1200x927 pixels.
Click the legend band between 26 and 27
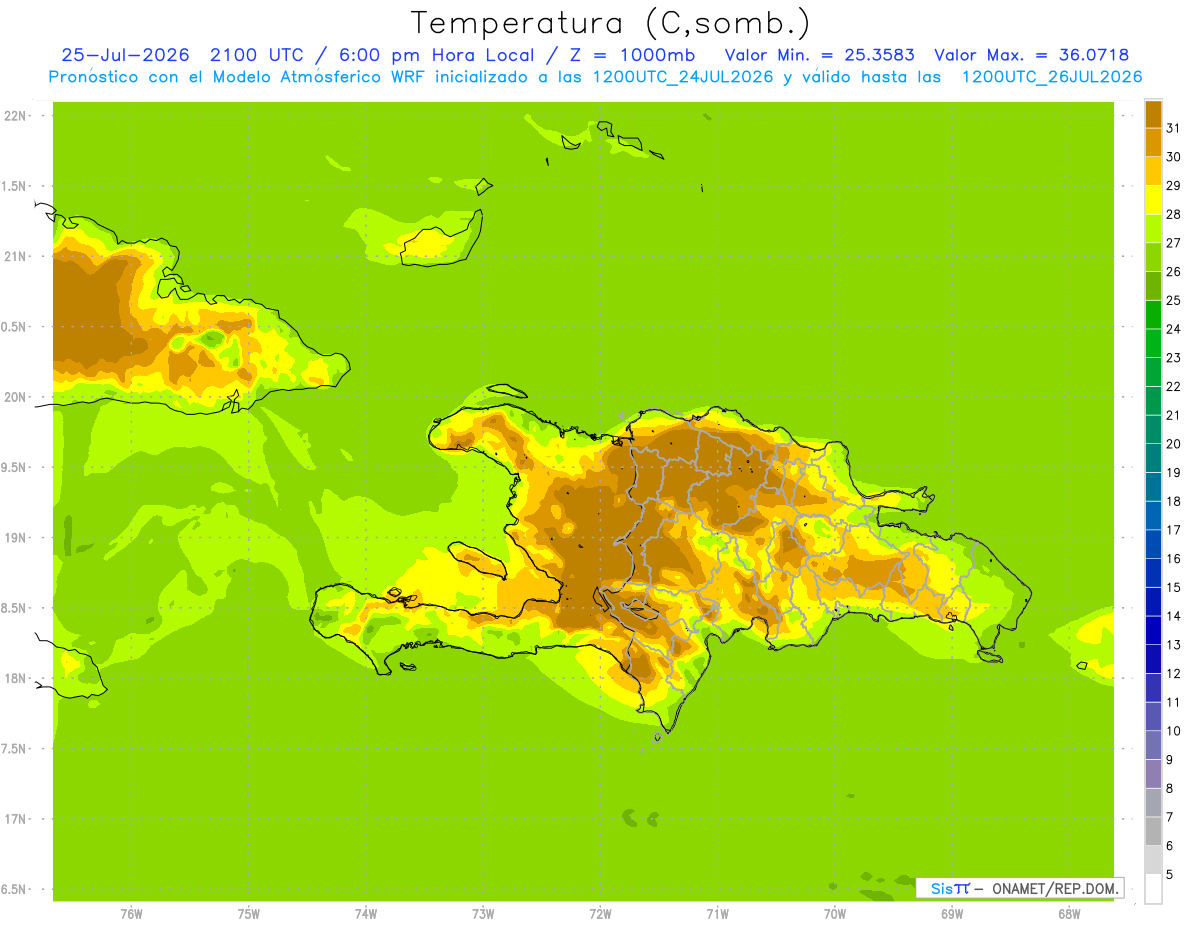[x=1153, y=257]
